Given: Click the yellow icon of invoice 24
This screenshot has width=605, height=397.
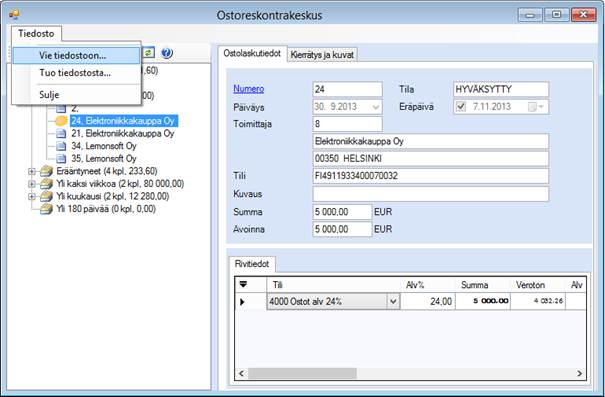Looking at the screenshot, I should click(61, 121).
